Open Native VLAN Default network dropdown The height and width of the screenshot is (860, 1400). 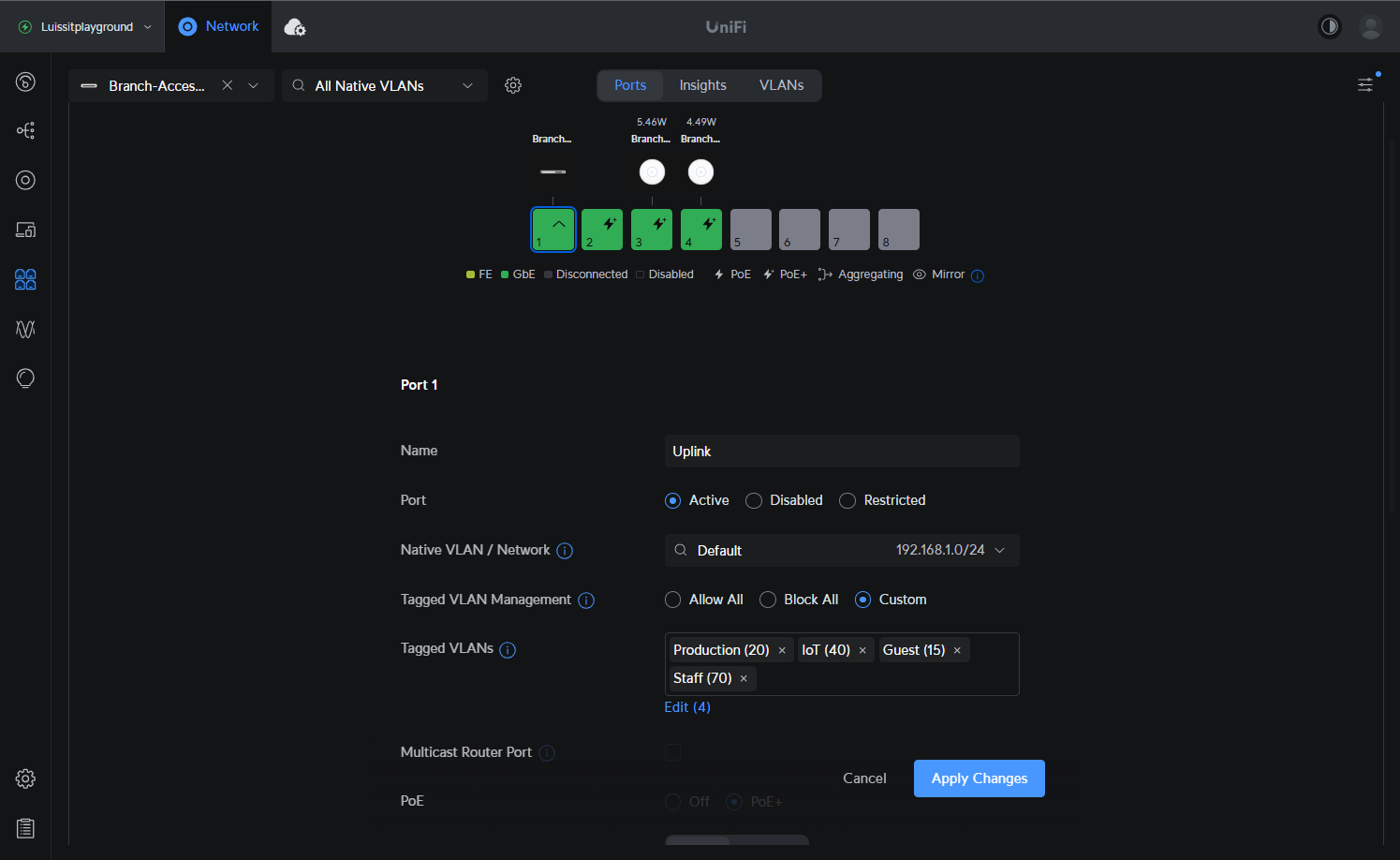(842, 551)
